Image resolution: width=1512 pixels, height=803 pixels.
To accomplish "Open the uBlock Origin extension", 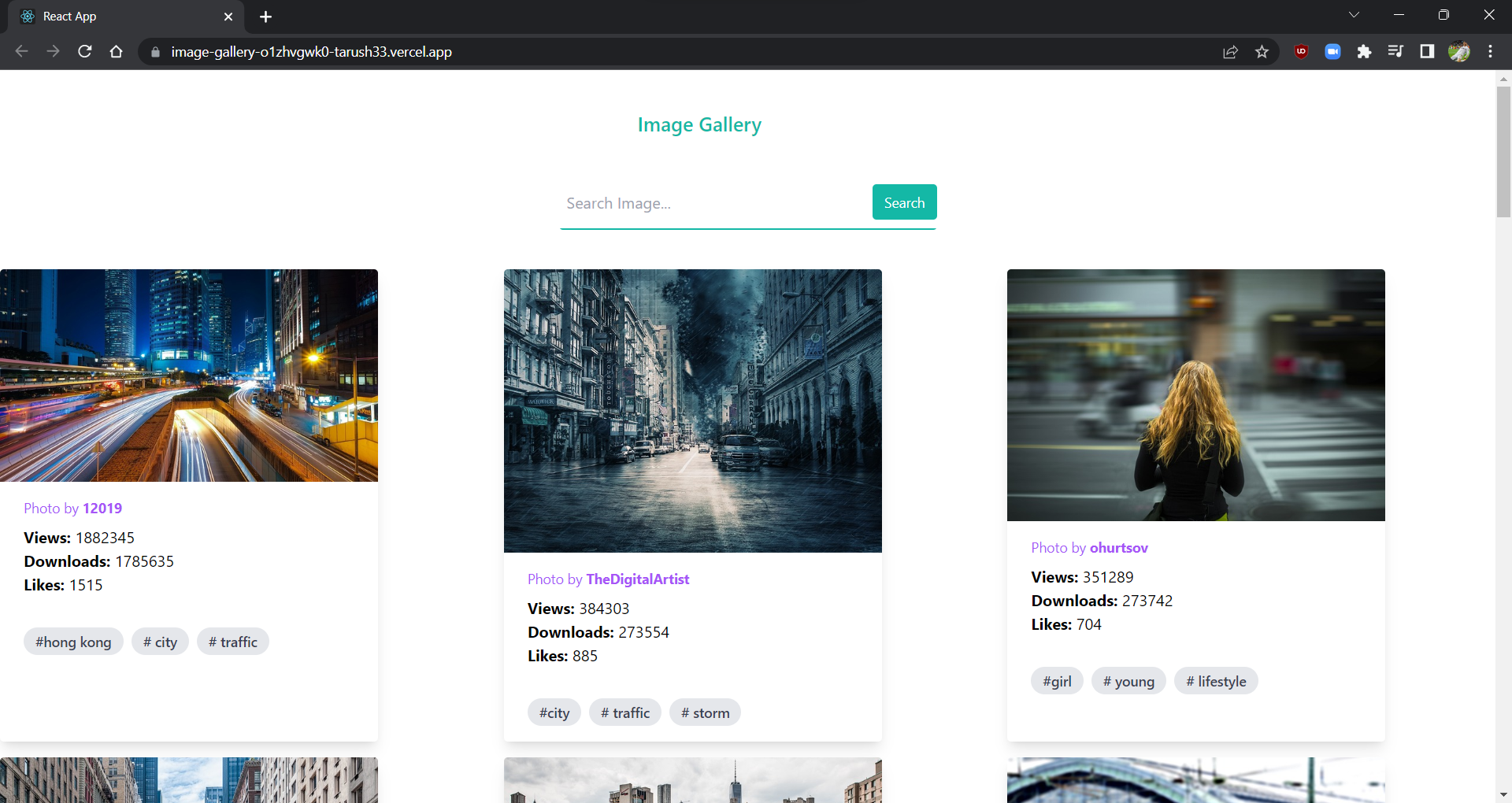I will [1301, 52].
